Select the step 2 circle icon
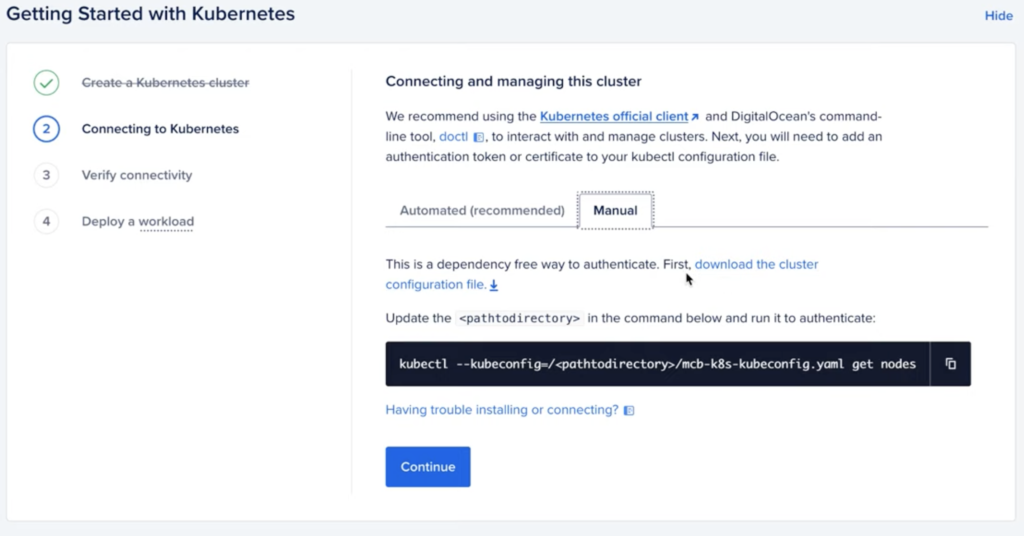The image size is (1024, 536). pos(46,129)
